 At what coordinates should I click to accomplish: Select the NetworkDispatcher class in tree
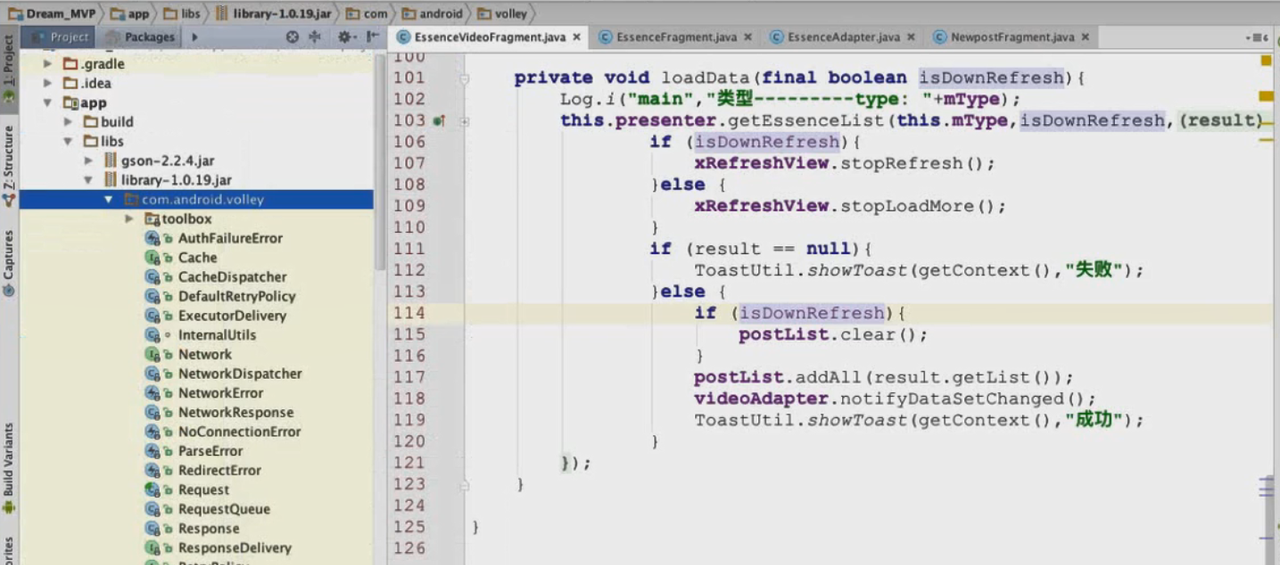239,374
